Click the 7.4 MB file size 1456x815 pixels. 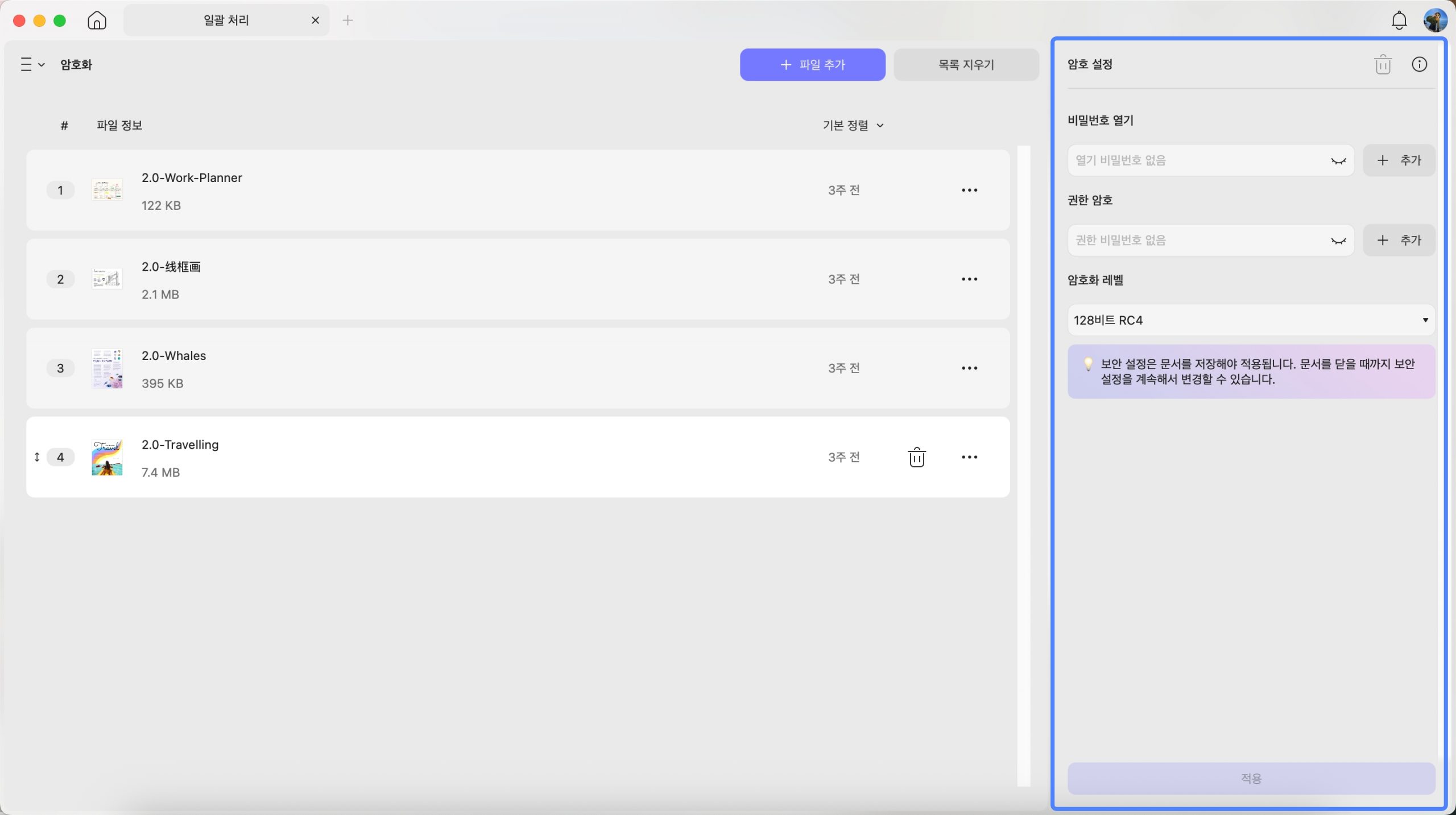[160, 472]
